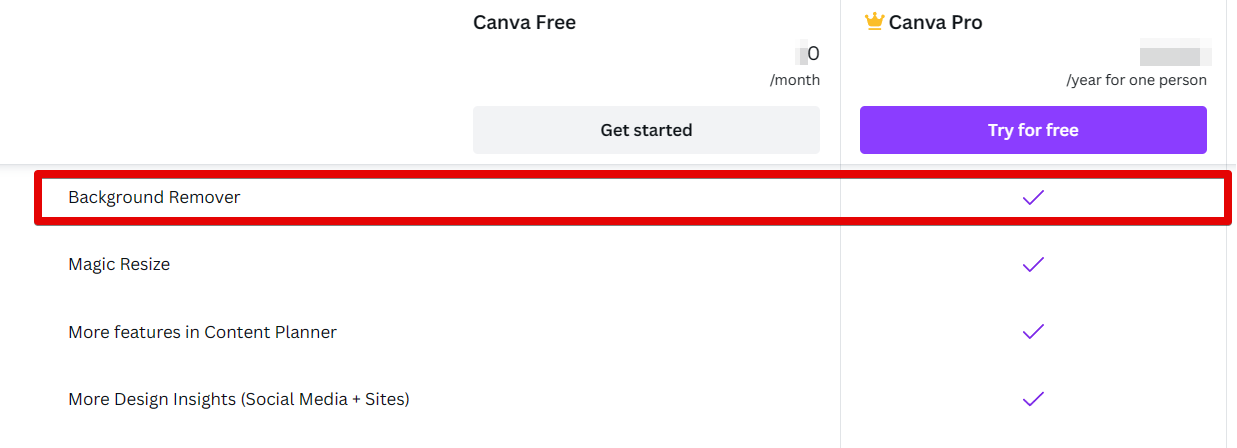Viewport: 1237px width, 448px height.
Task: Click the blurred currency symbol before the 0
Action: pos(801,54)
